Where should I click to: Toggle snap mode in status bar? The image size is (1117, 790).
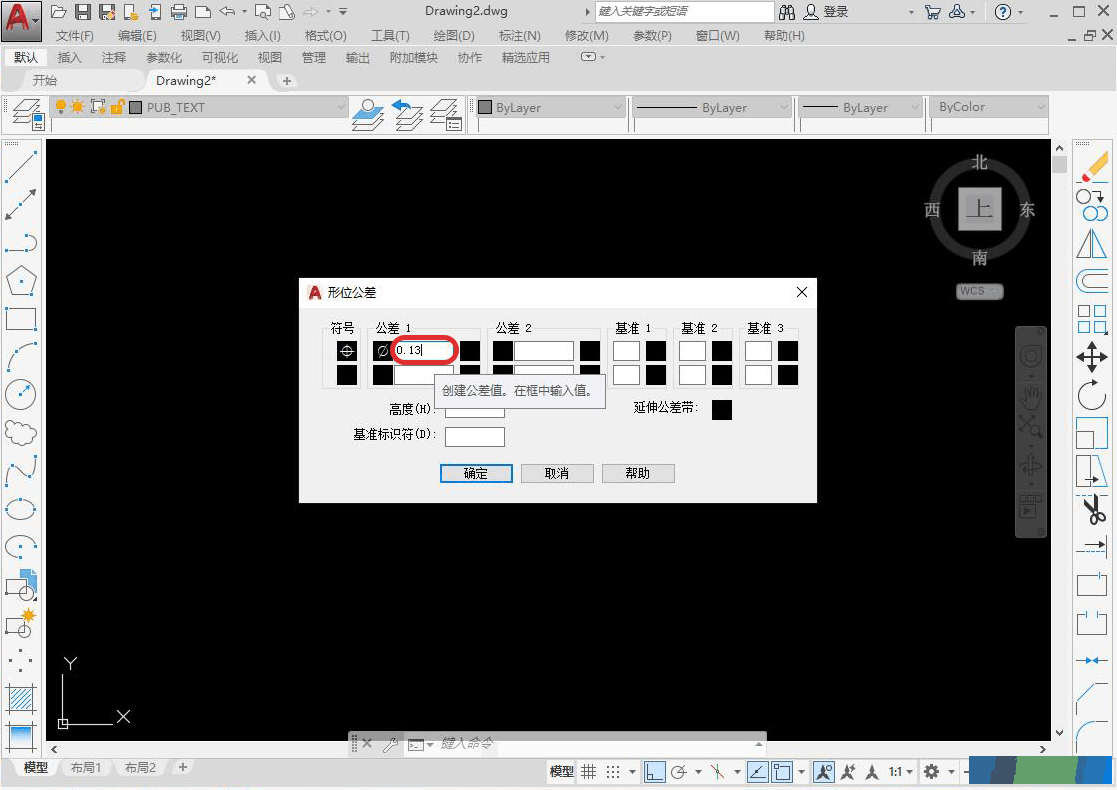click(x=613, y=771)
